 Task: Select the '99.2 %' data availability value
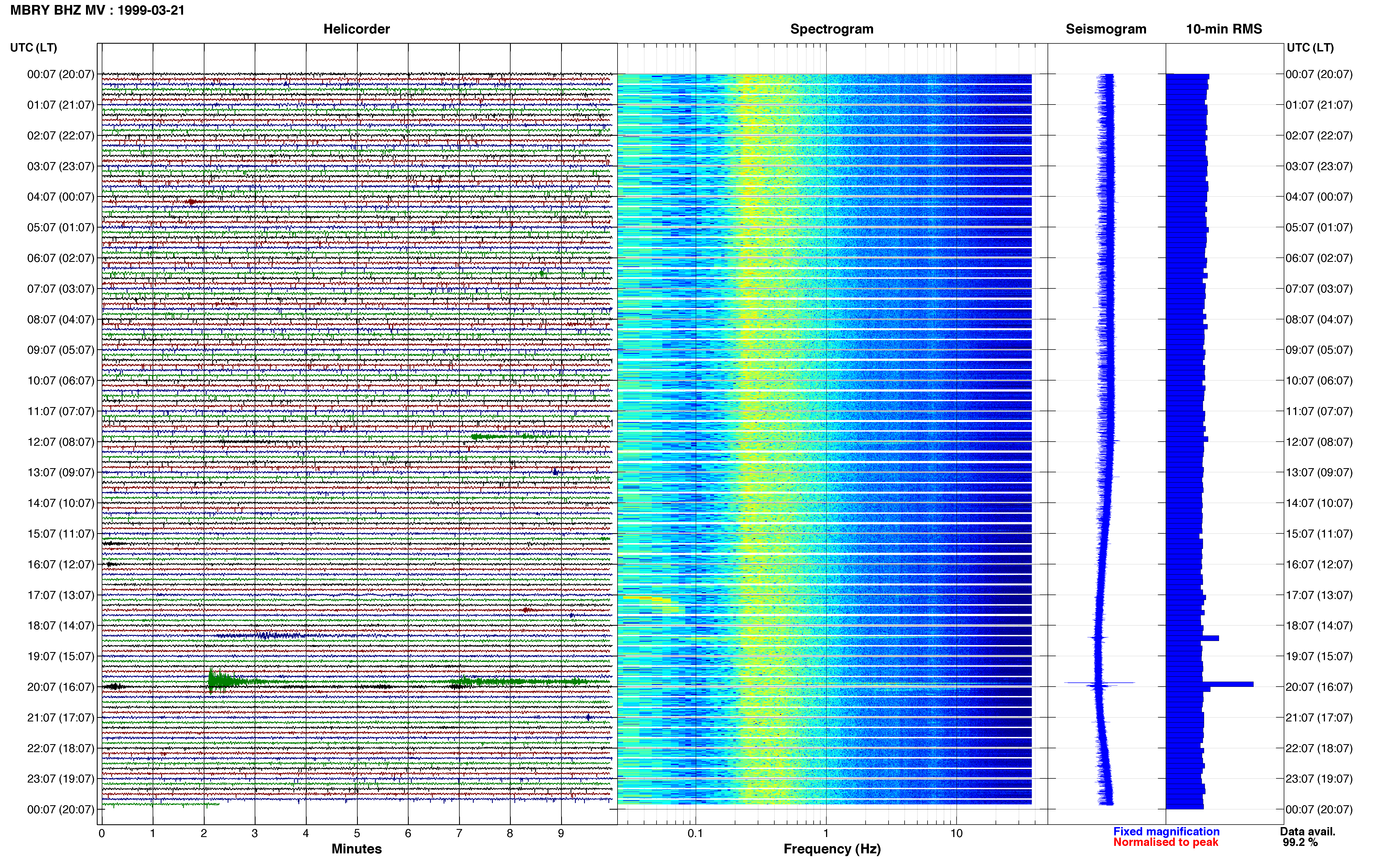tap(1300, 843)
